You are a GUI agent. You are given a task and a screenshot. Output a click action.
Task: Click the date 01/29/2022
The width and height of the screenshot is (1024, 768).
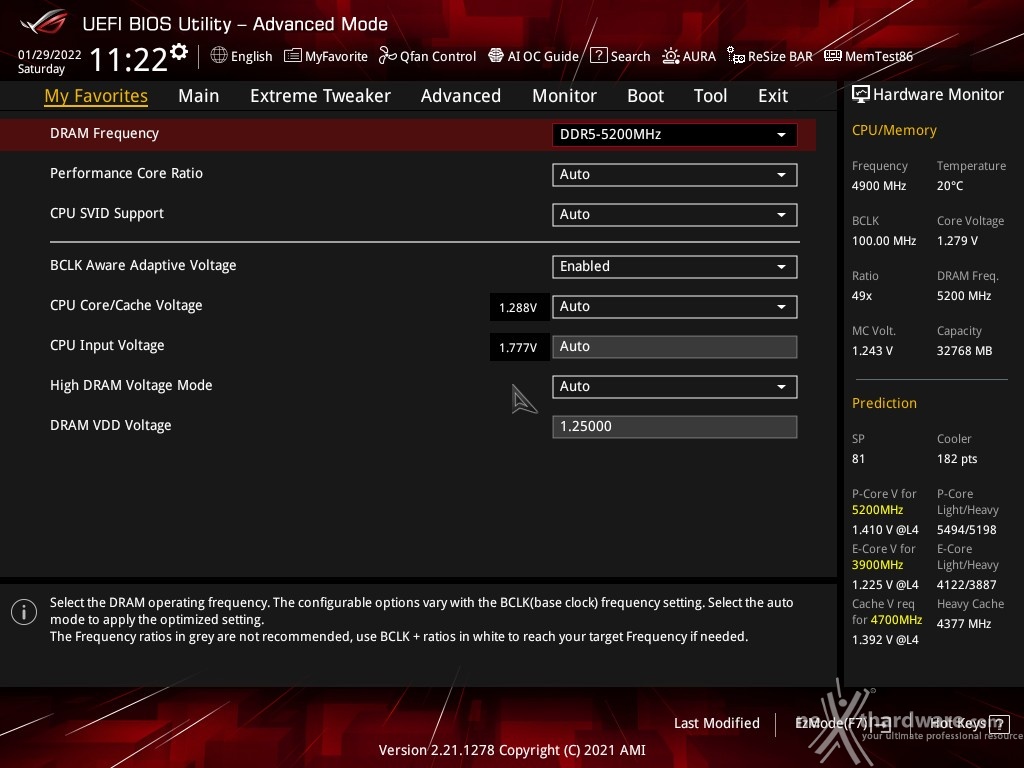tap(50, 54)
